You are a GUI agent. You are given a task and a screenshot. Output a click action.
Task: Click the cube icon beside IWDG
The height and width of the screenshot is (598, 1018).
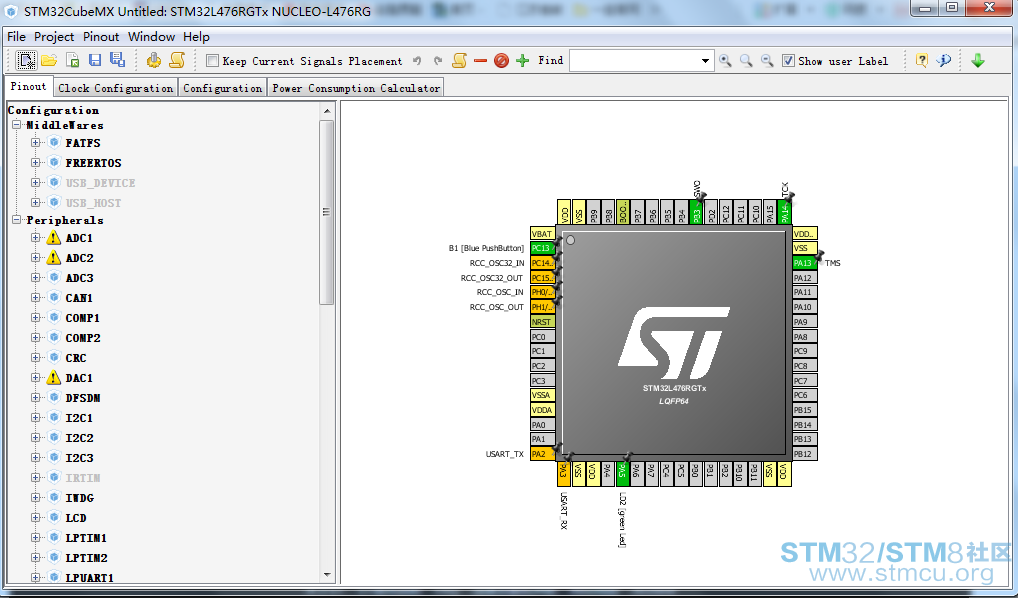[x=55, y=497]
